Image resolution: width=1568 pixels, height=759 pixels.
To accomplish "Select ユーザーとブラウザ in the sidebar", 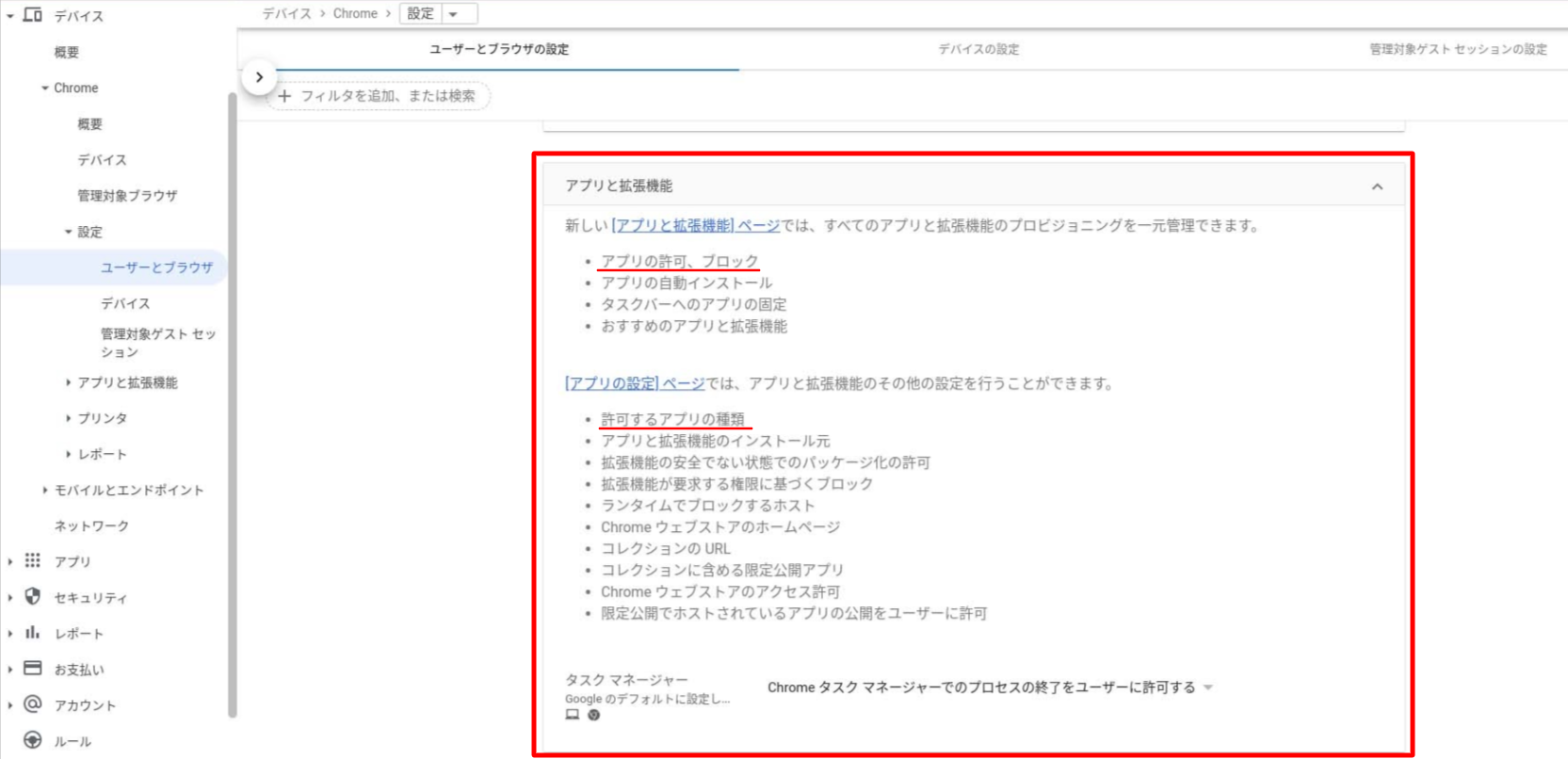I will 156,267.
